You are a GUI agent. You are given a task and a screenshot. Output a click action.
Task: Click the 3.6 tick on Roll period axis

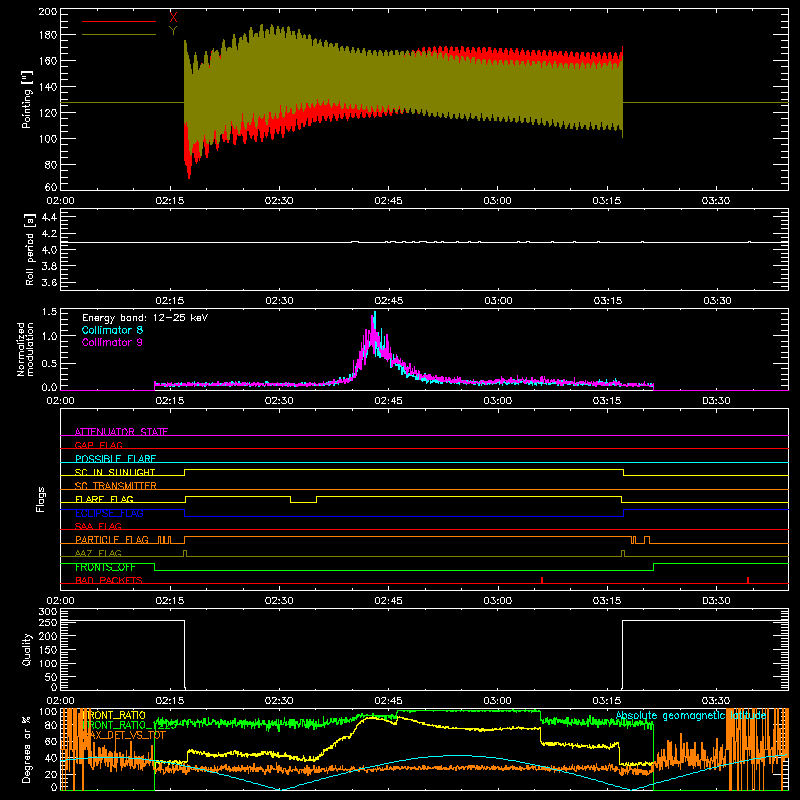point(49,282)
